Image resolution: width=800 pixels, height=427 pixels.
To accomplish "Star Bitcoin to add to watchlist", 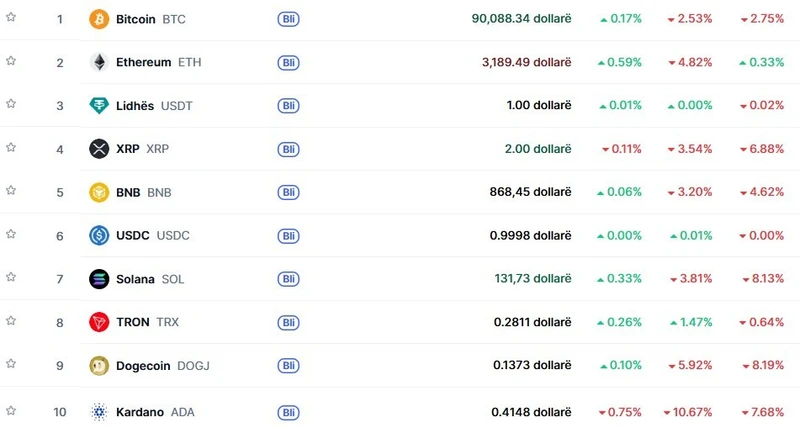I will point(11,17).
